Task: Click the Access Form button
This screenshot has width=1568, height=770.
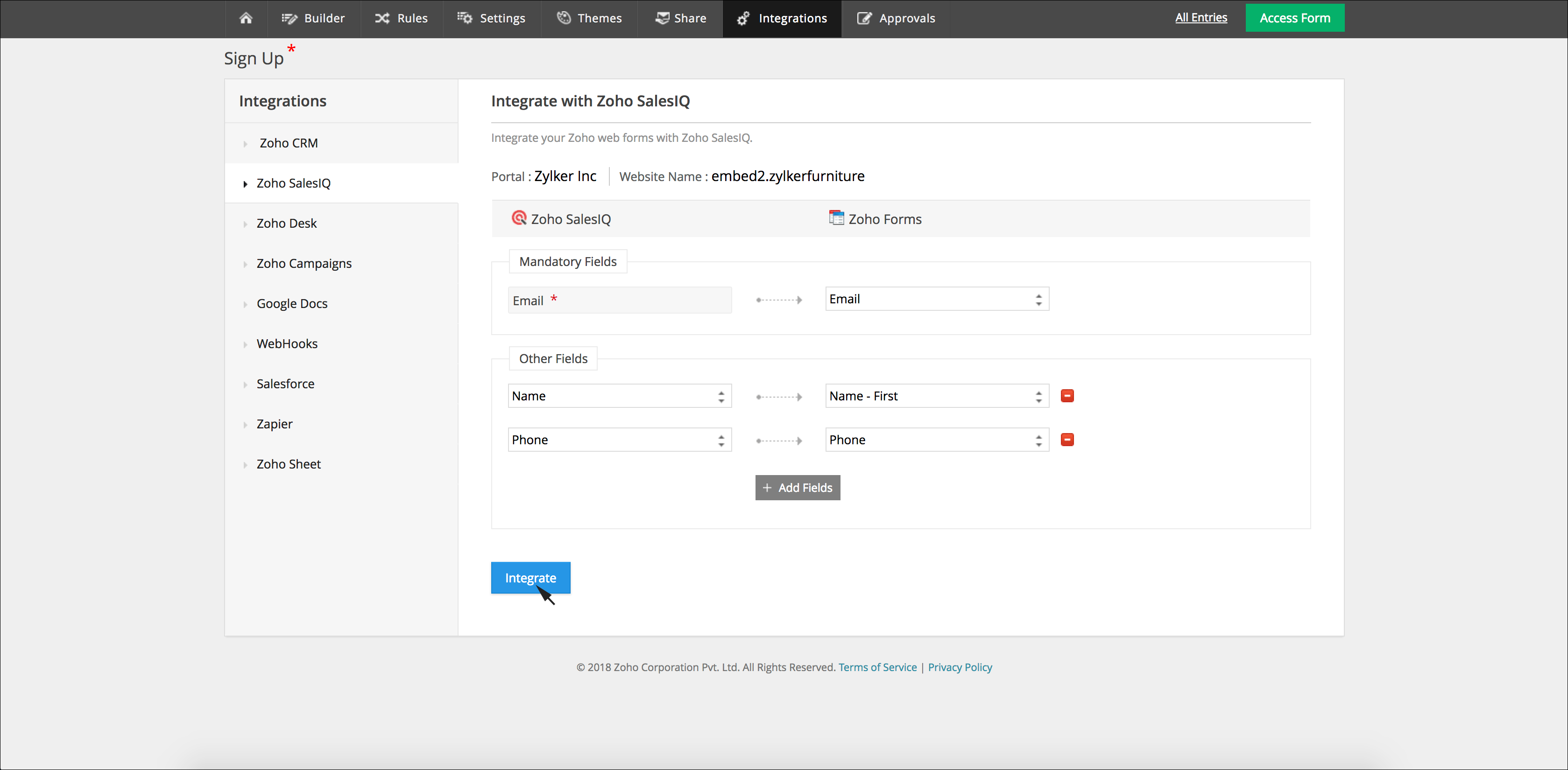Action: (x=1295, y=18)
